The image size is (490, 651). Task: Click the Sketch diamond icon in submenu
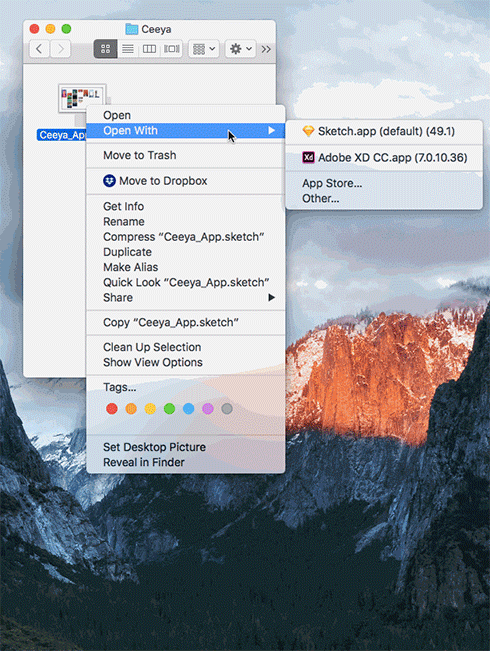coord(308,131)
